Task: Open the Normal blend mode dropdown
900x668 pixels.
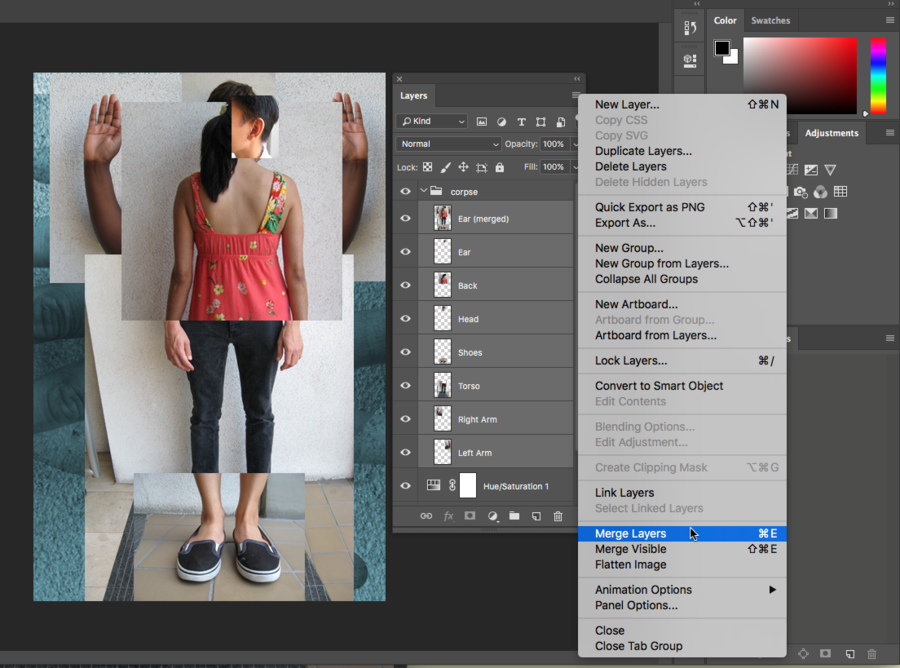Action: click(x=447, y=144)
